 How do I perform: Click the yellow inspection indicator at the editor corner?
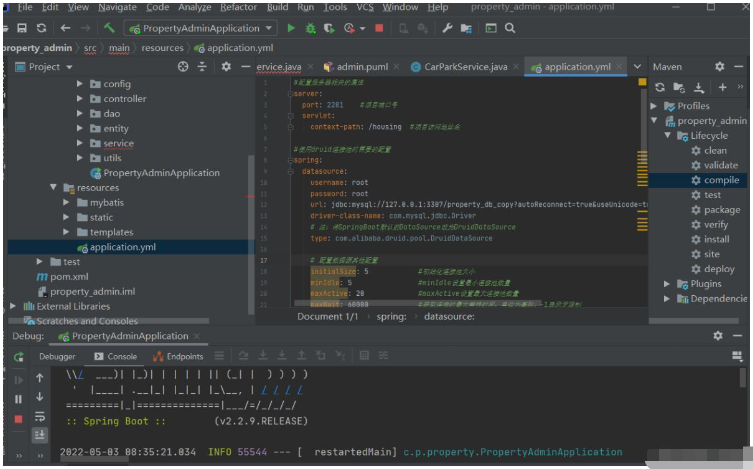642,82
